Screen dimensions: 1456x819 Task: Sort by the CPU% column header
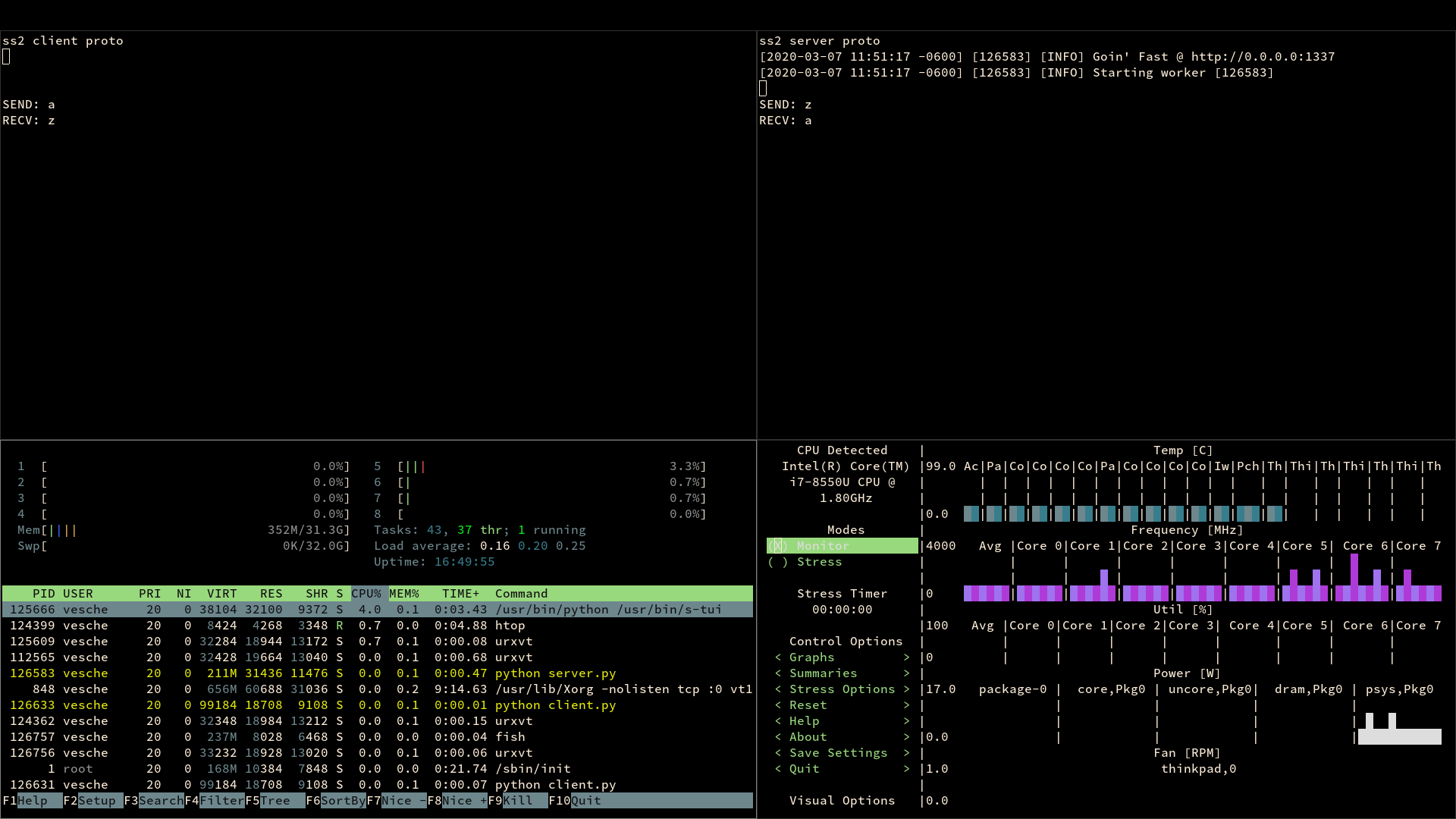pyautogui.click(x=366, y=594)
